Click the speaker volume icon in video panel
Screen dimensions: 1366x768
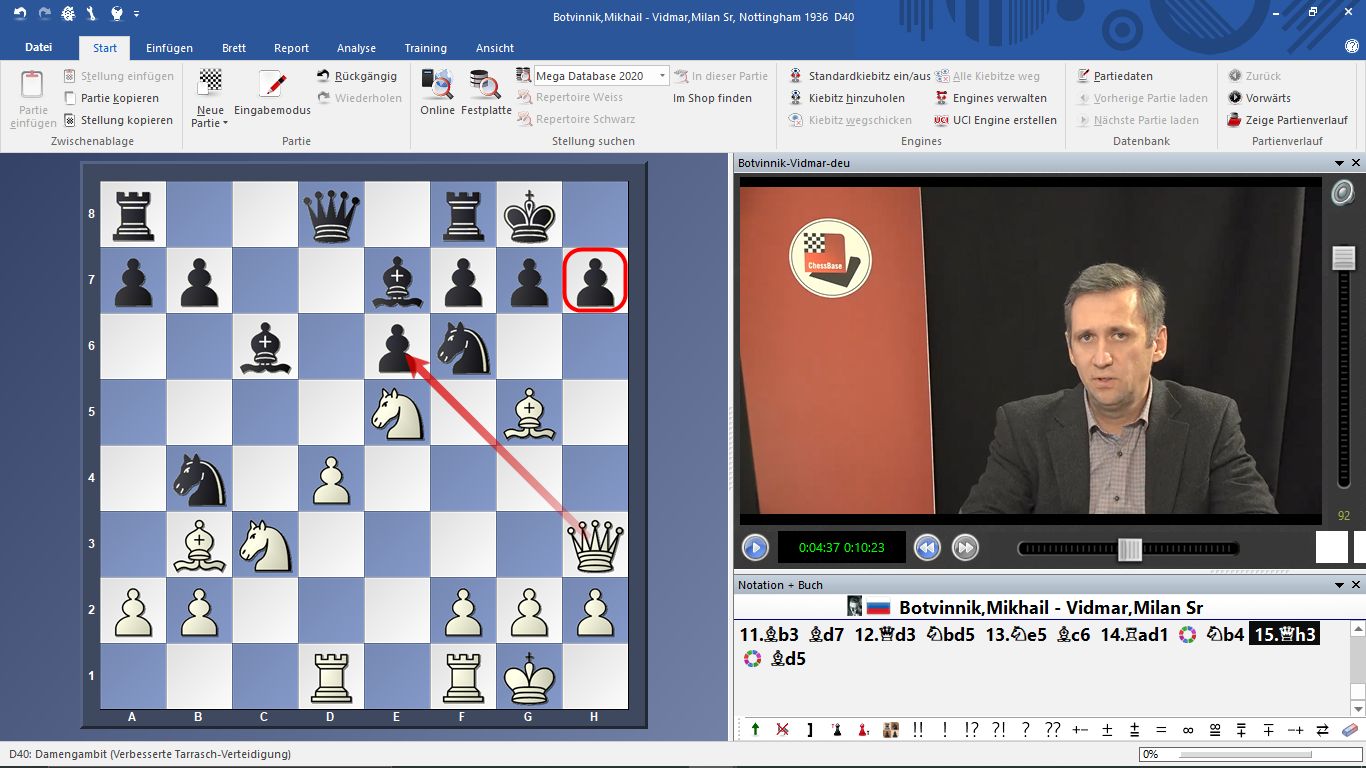point(1342,192)
